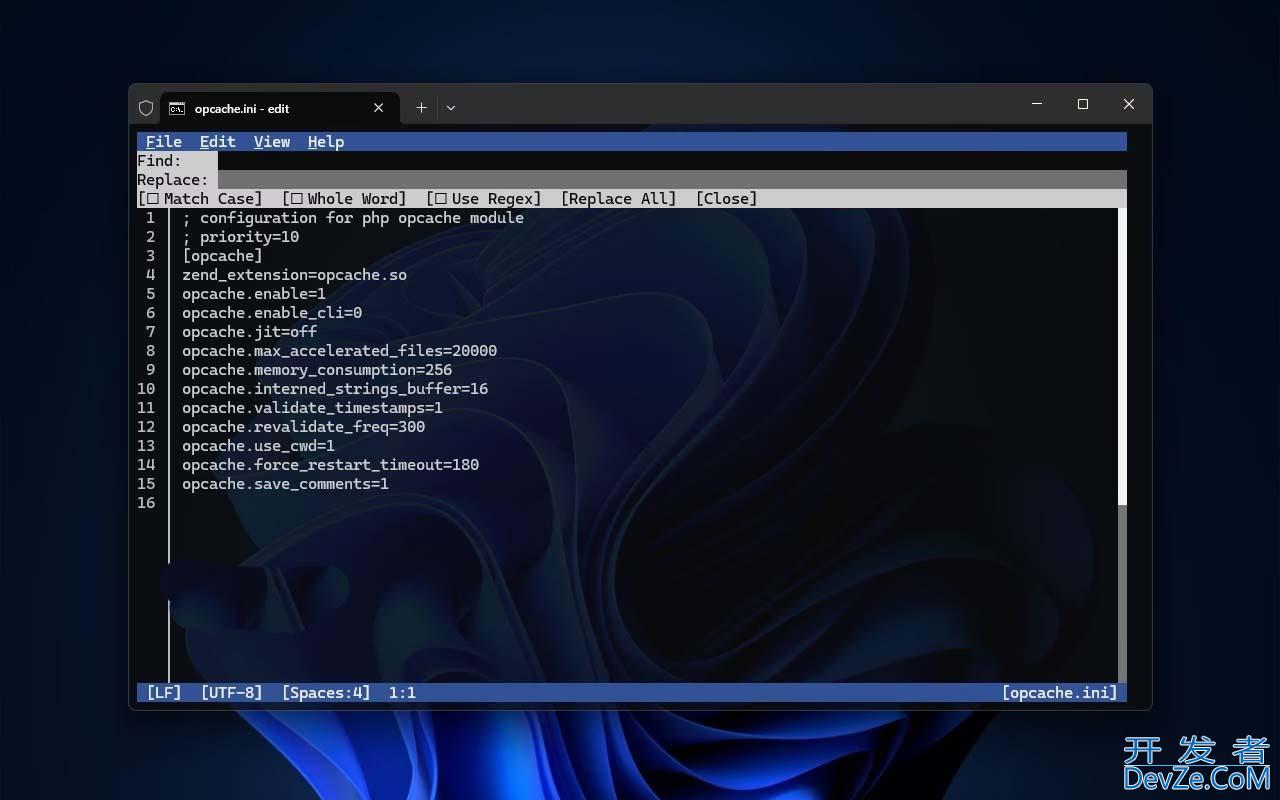Screen dimensions: 1280x800
Task: Minimize the terminal window
Action: 1037,104
